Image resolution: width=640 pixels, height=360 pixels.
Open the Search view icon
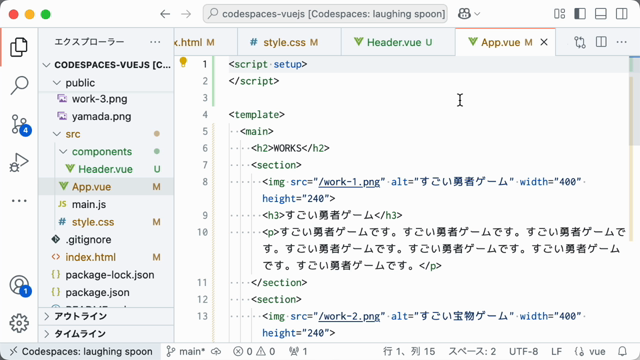coord(19,85)
